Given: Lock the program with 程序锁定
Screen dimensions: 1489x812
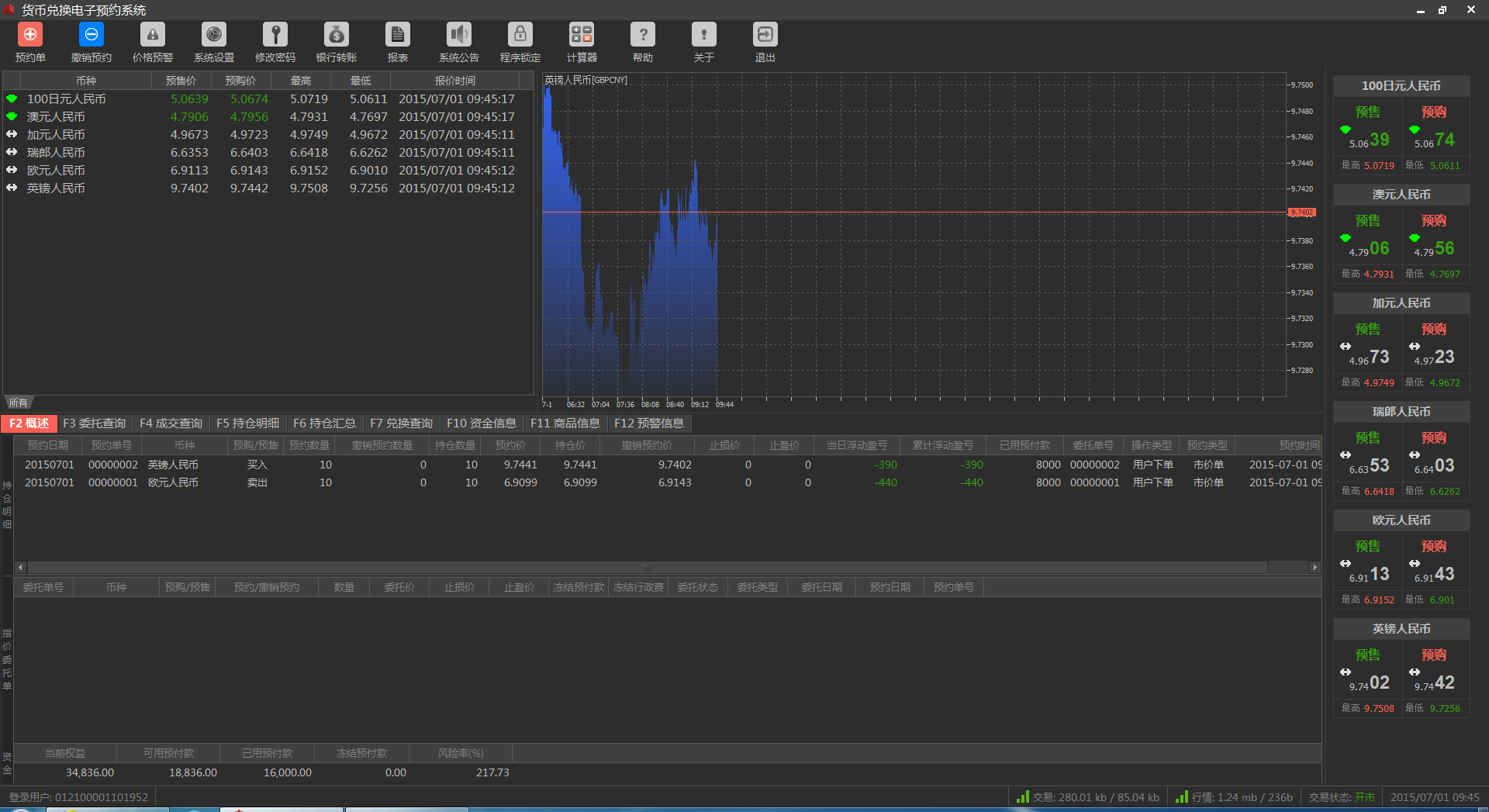Looking at the screenshot, I should 520,36.
